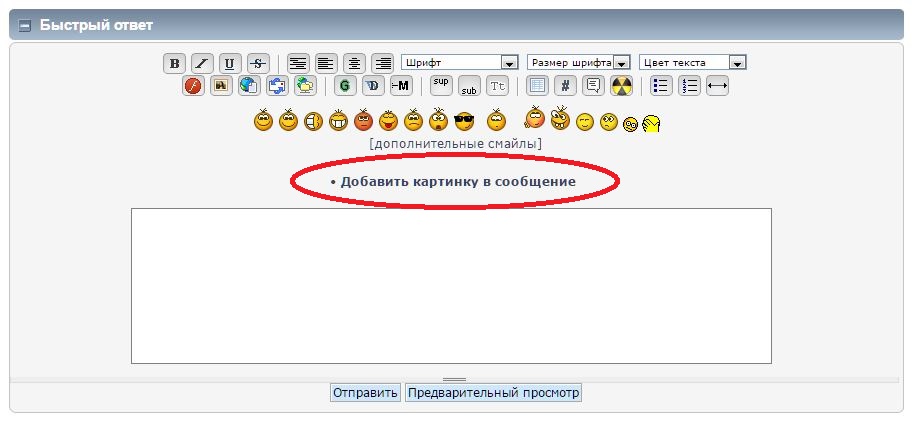Apply strikethrough with the S button
Screen dimensions: 916x421
point(258,63)
